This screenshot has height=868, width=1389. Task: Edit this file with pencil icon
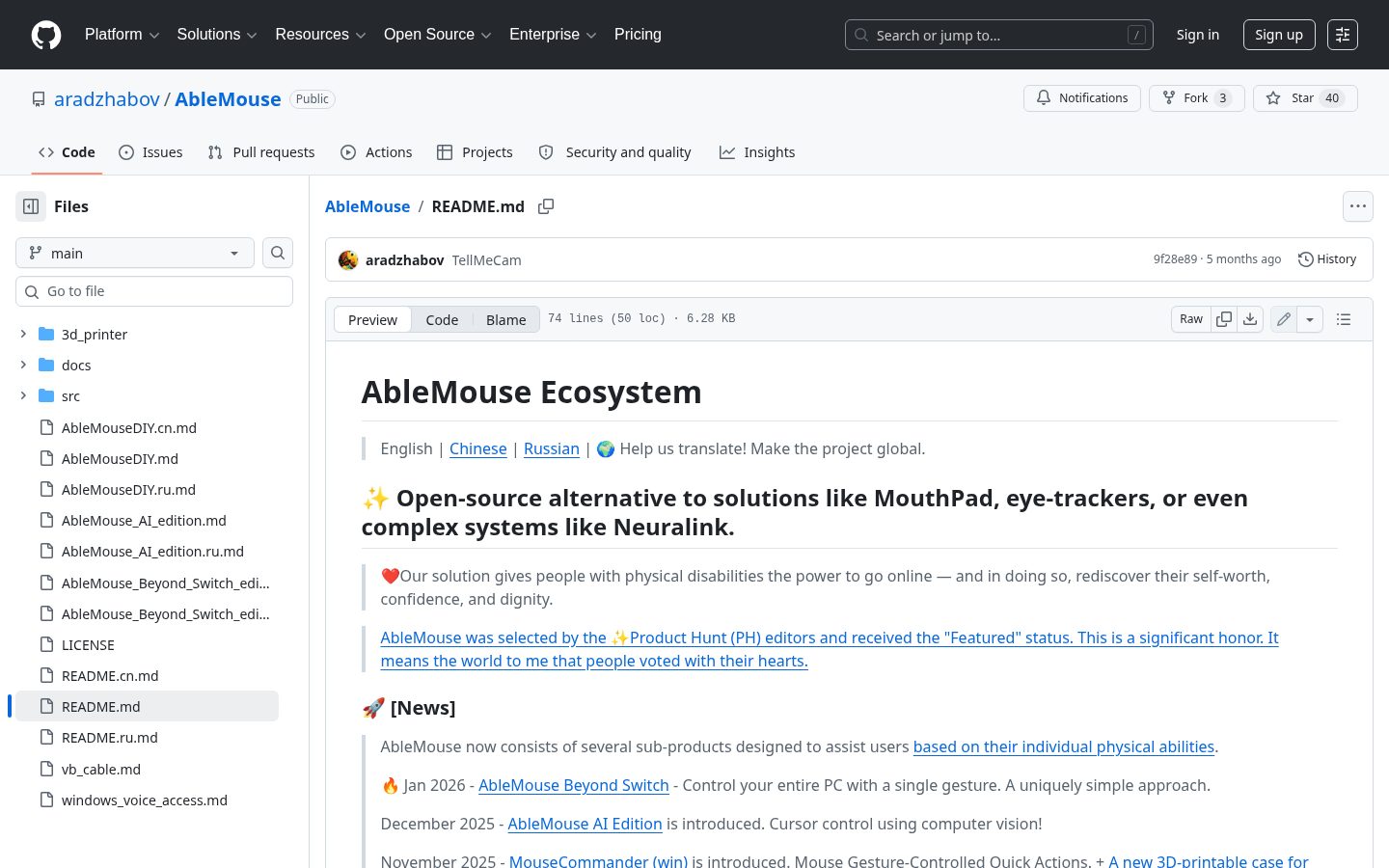click(1284, 319)
